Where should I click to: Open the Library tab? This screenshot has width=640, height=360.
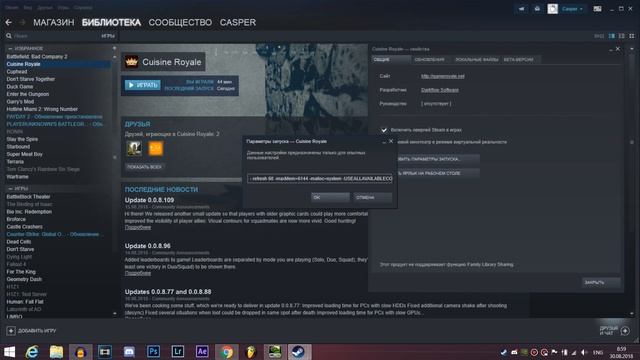tap(111, 22)
